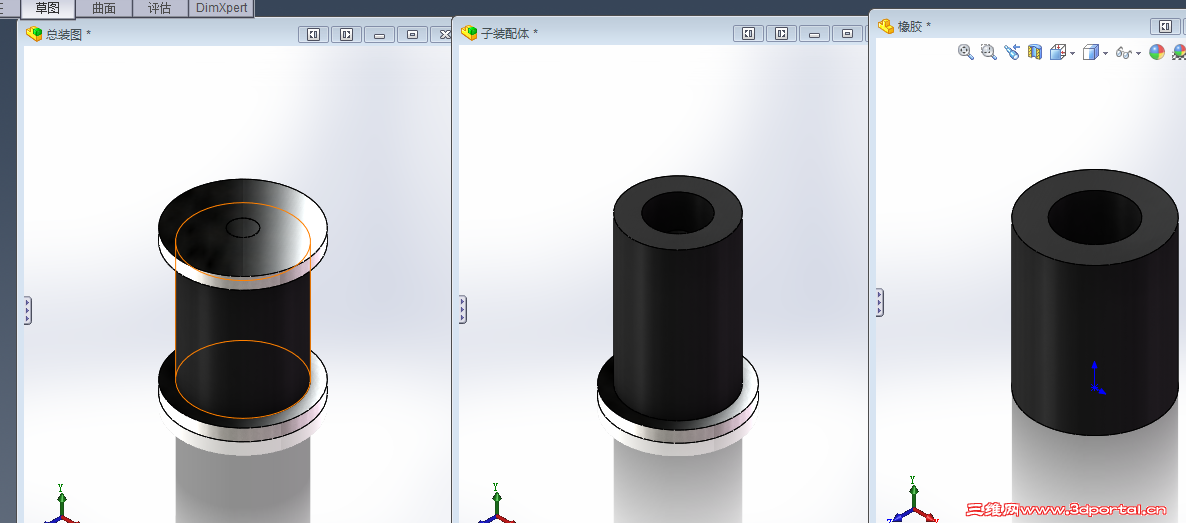Expand side panel handle in 总装图 window
The image size is (1186, 523).
click(27, 310)
